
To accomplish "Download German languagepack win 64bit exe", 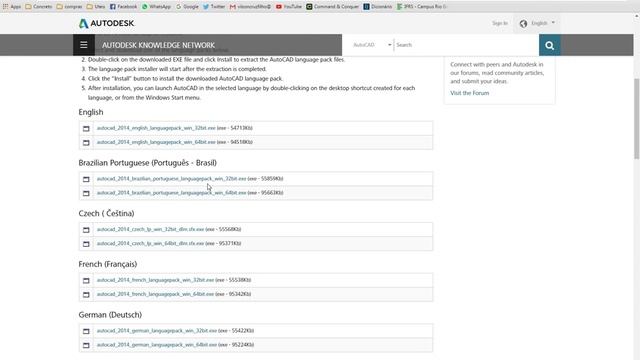I will [157, 344].
